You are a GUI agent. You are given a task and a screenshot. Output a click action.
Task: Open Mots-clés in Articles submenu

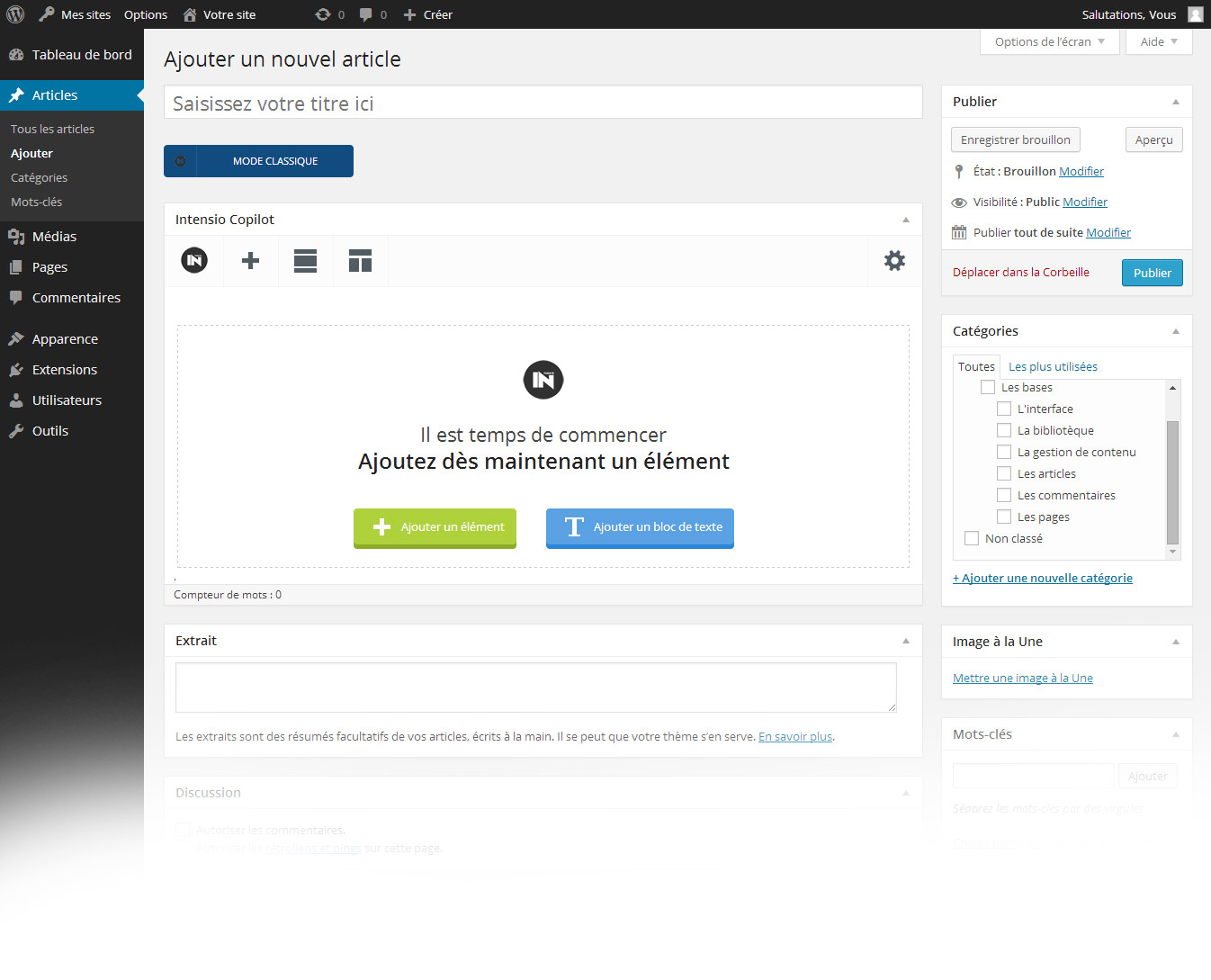click(x=36, y=202)
